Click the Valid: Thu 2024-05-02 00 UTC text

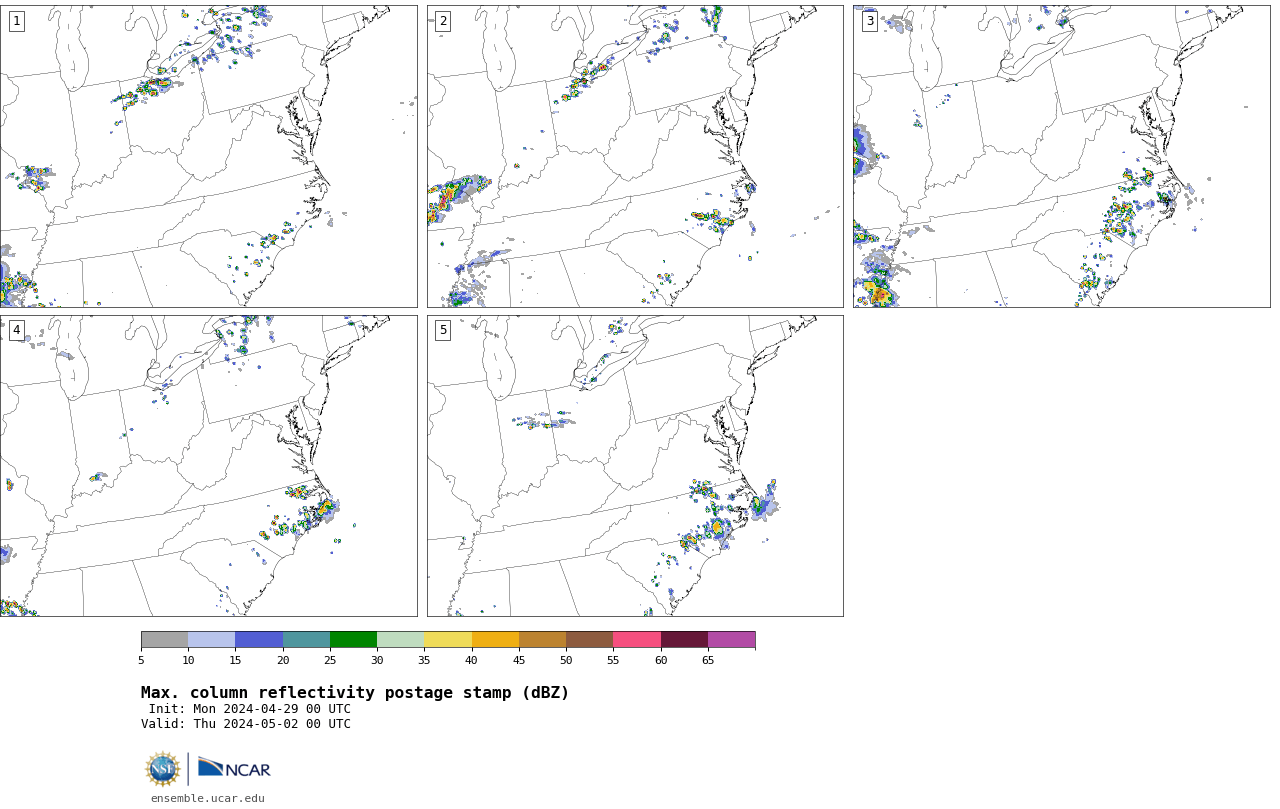(x=246, y=724)
